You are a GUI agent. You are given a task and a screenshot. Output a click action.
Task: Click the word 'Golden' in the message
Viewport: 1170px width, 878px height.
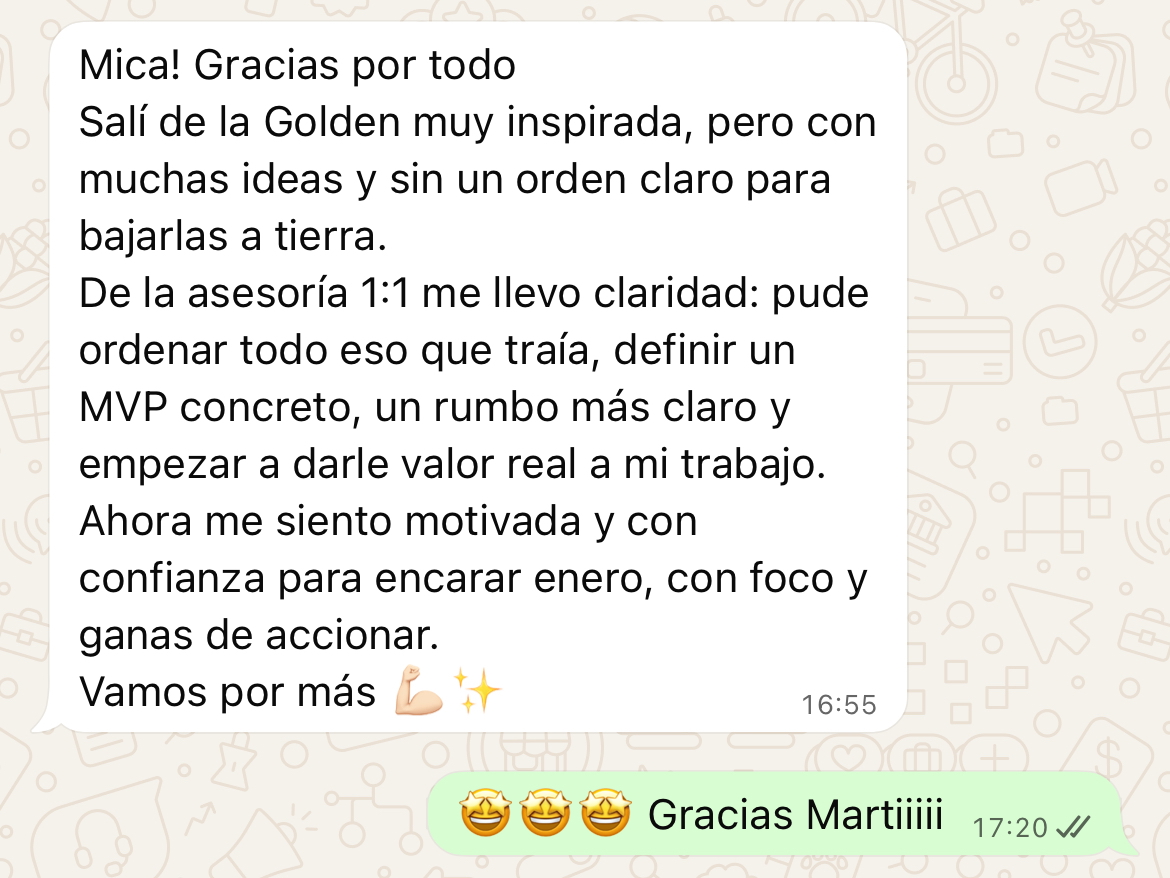[x=332, y=122]
